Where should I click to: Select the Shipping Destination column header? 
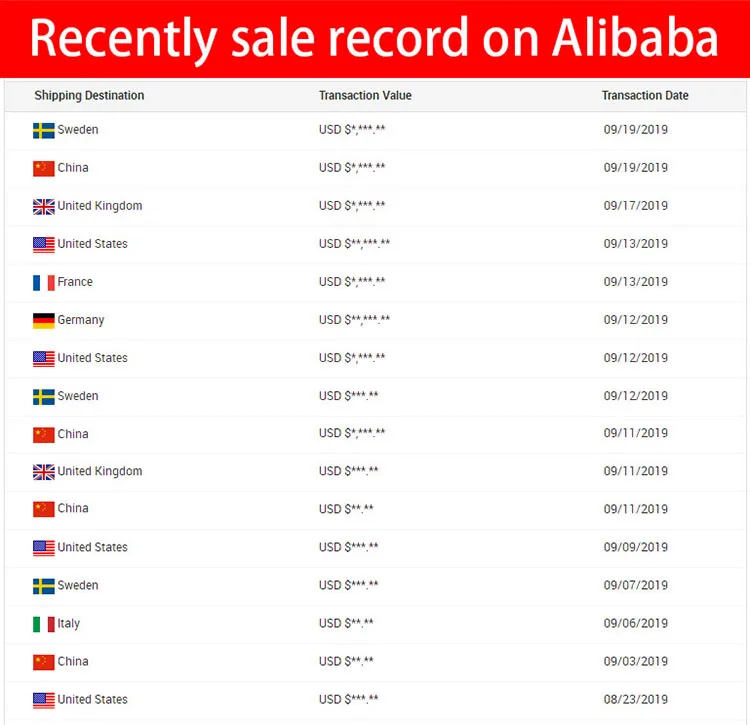[89, 96]
